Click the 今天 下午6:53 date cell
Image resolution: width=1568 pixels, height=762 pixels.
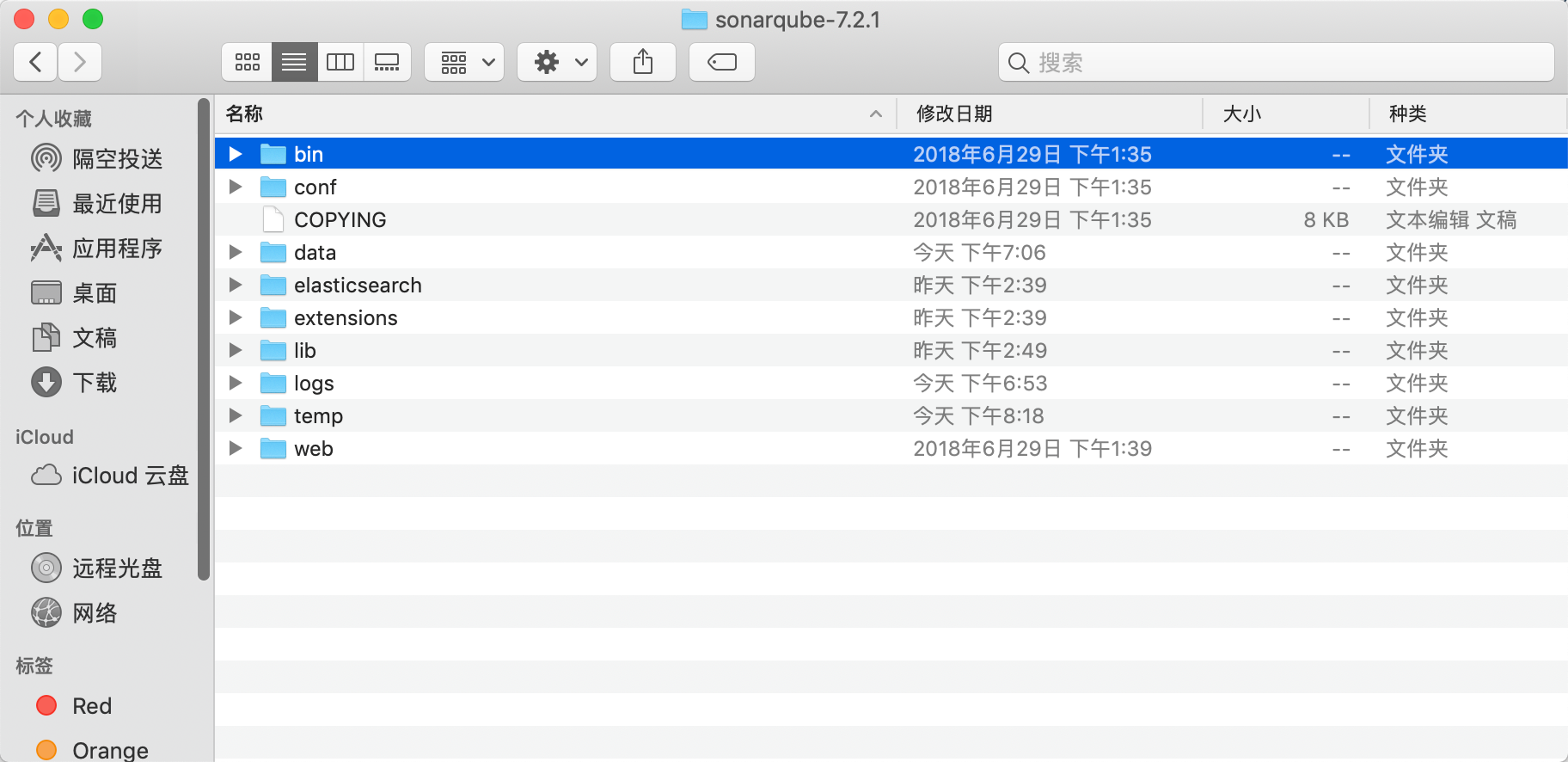coord(980,383)
